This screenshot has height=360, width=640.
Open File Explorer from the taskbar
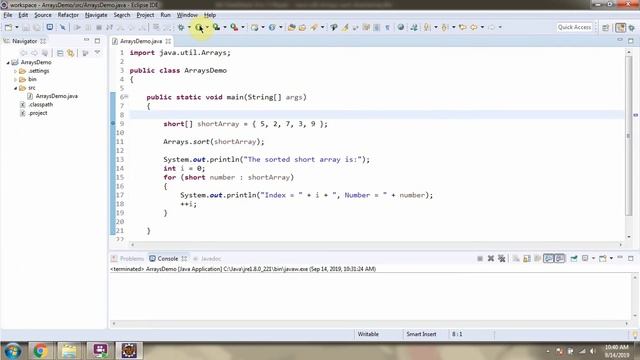point(69,351)
